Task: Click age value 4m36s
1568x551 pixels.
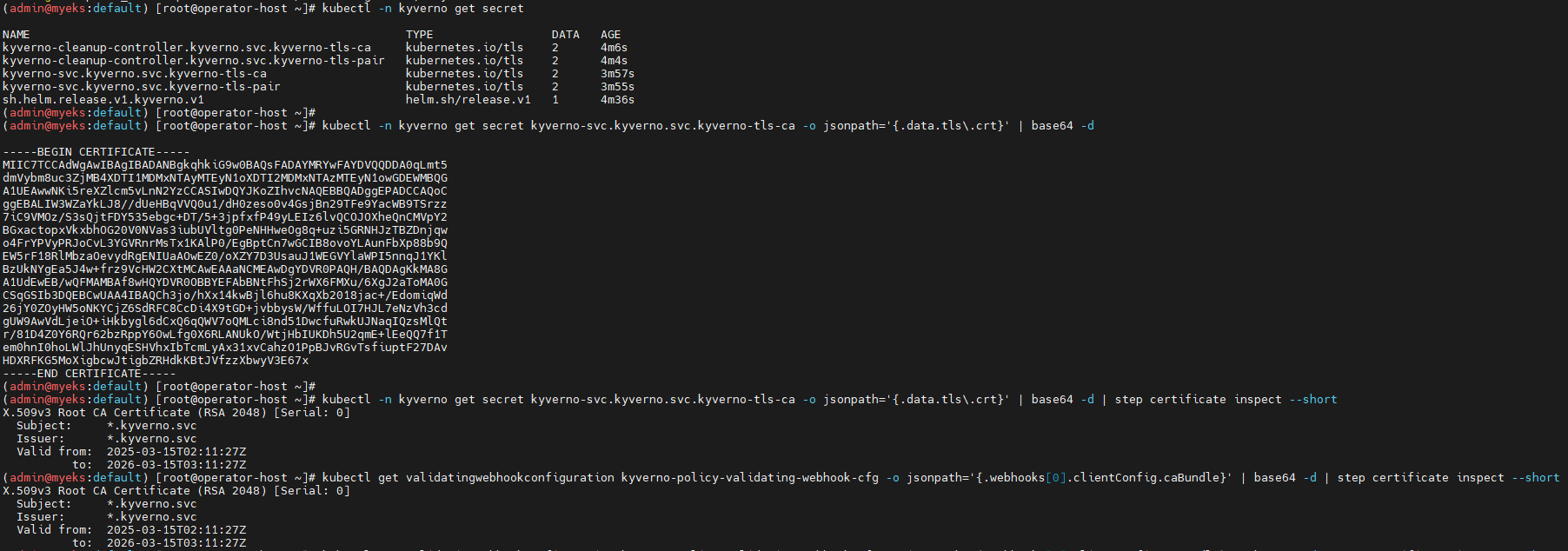Action: [x=618, y=100]
